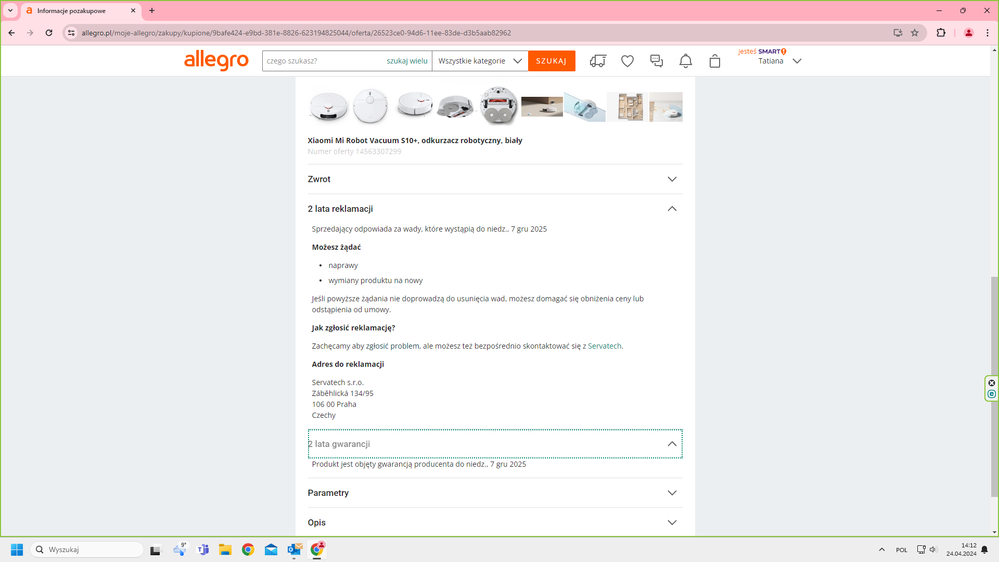Open a new browser tab
Viewport: 999px width, 562px height.
click(x=152, y=11)
